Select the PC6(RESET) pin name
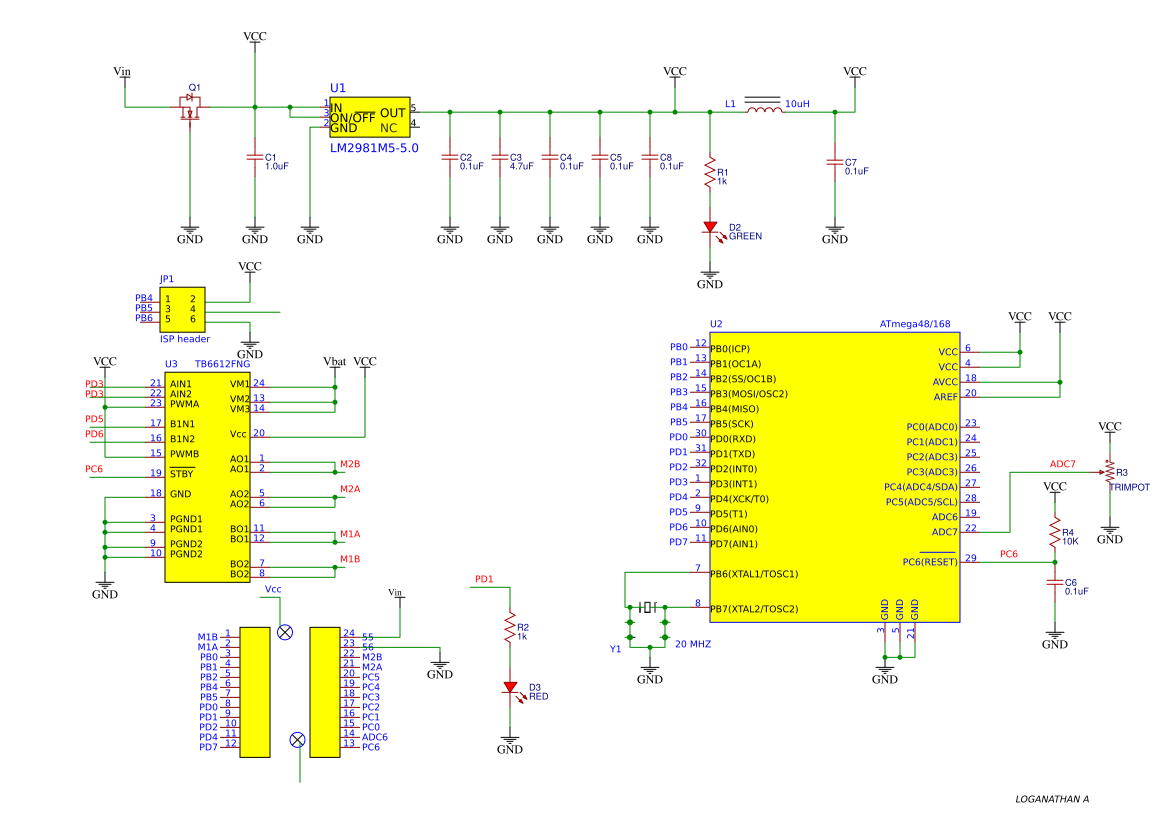Viewport: 1169px width, 828px height. [x=930, y=561]
